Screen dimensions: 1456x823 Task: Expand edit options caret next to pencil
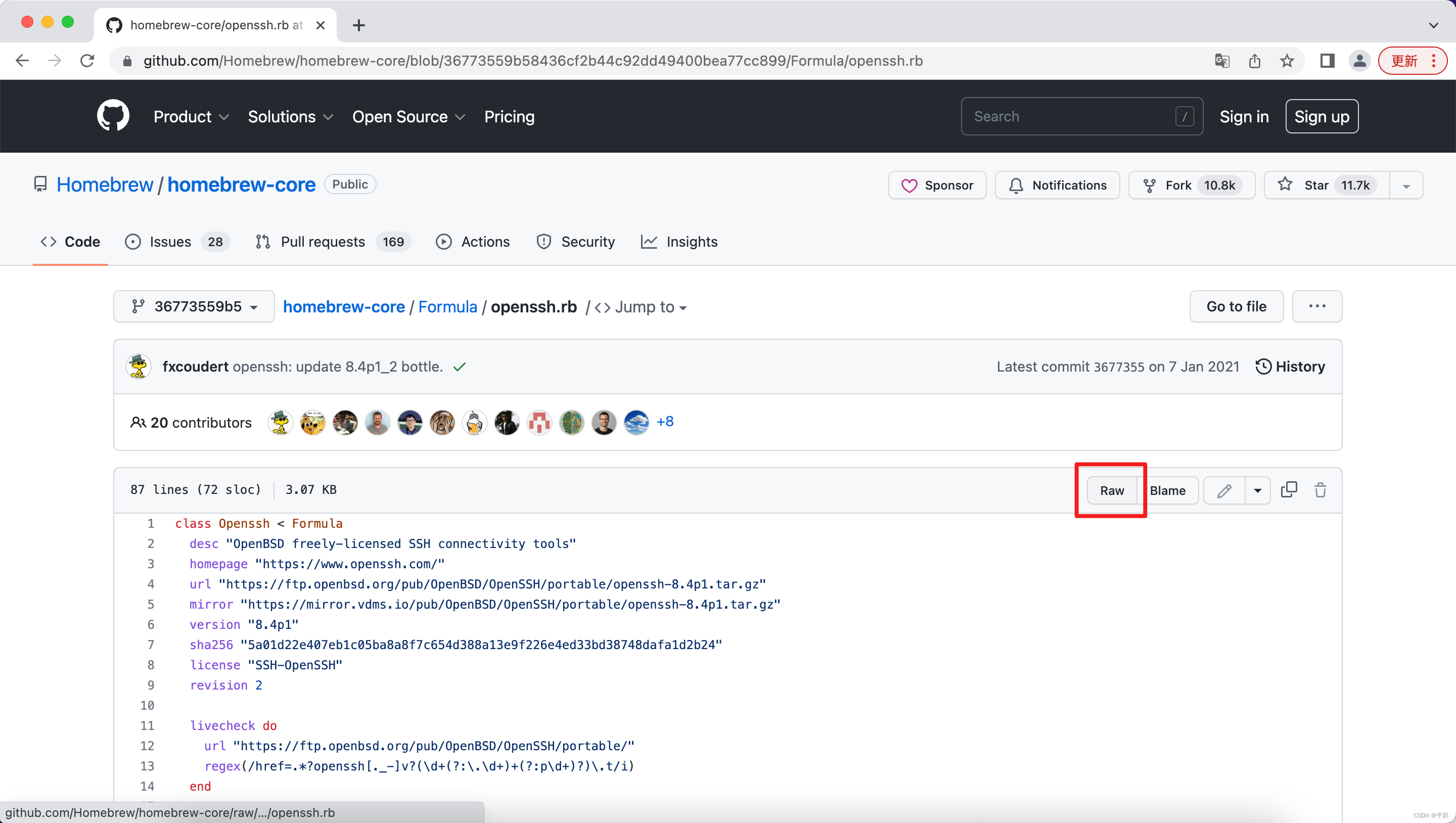point(1258,491)
